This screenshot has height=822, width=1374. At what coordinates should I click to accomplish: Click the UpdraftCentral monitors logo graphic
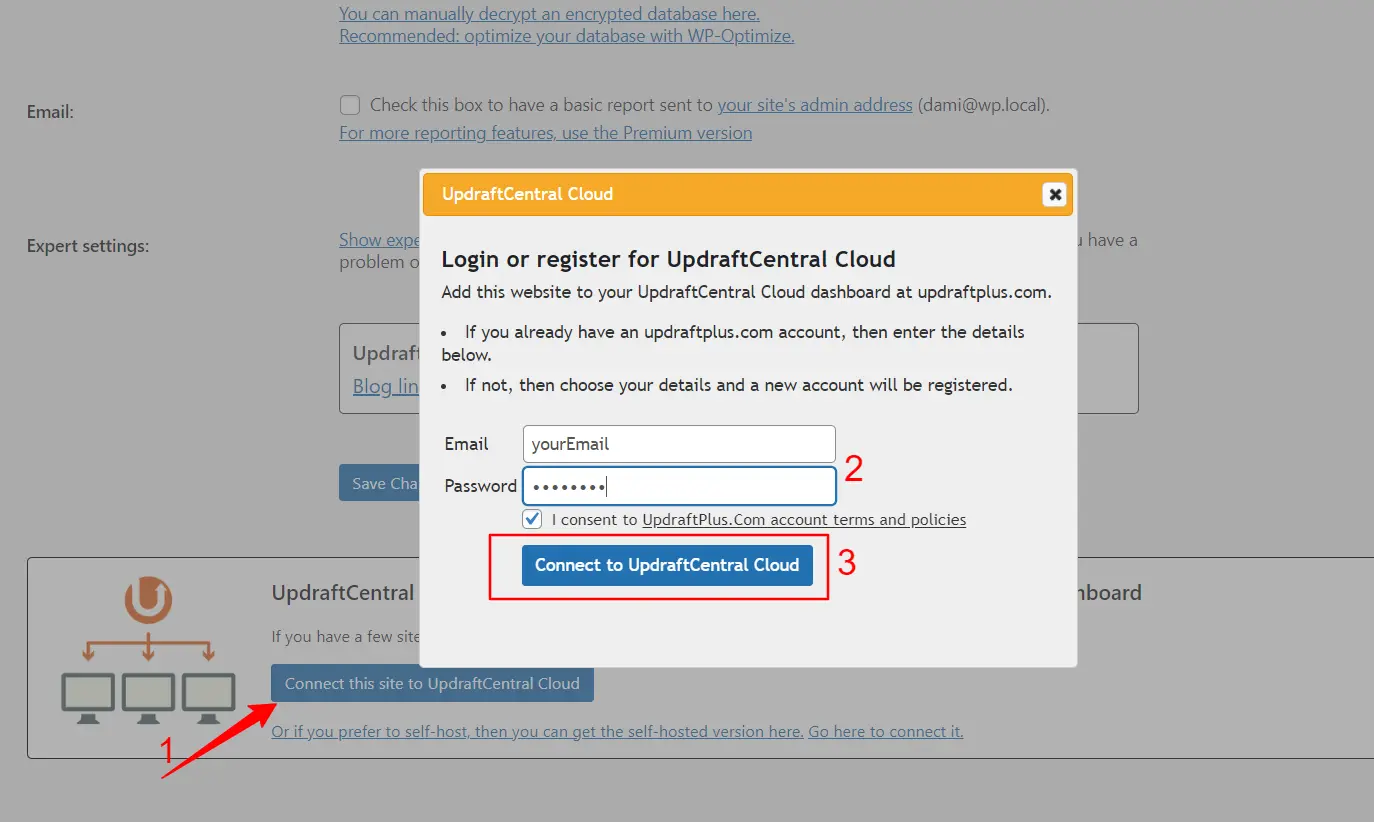pyautogui.click(x=148, y=651)
